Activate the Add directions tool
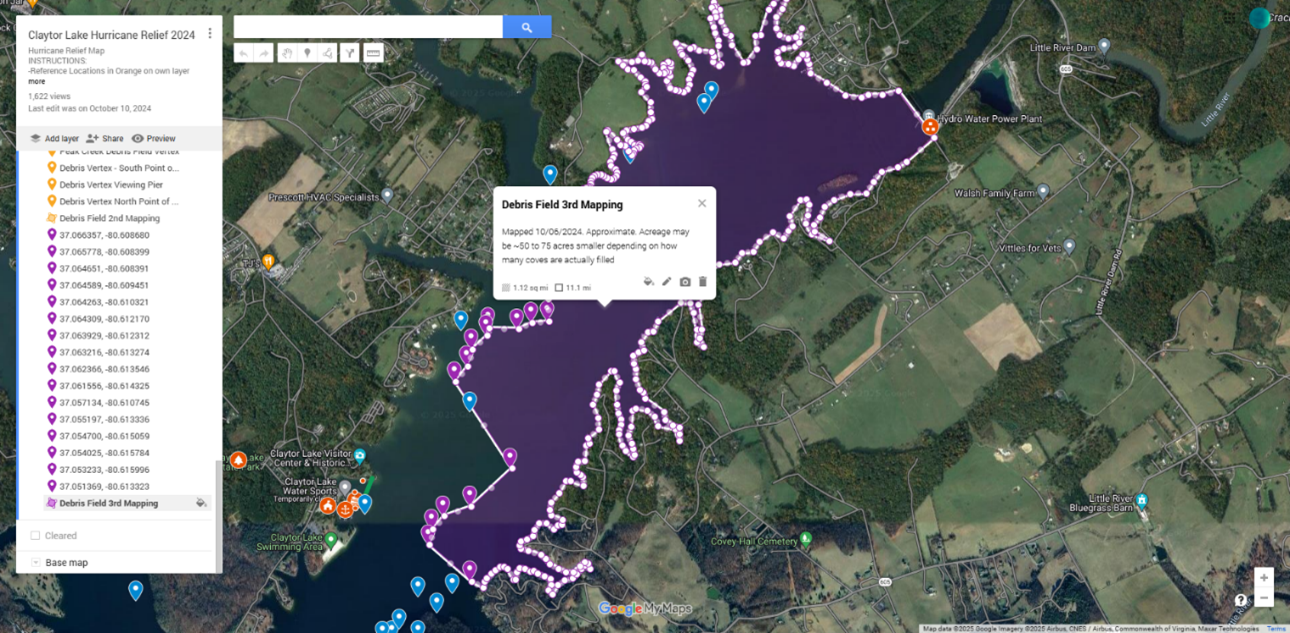Screen dimensions: 1290x633 click(x=349, y=52)
